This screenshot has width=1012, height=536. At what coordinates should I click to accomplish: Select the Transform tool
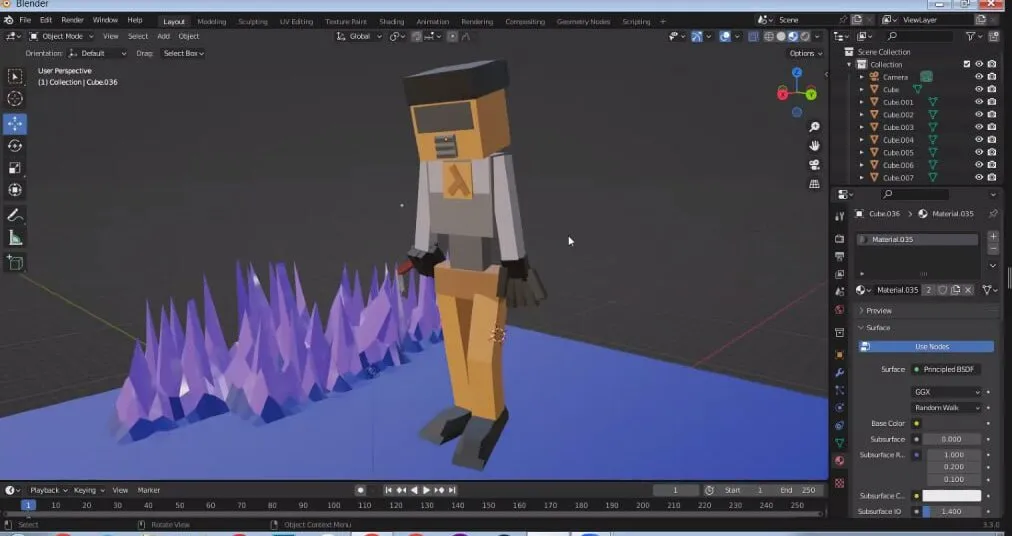(x=15, y=190)
